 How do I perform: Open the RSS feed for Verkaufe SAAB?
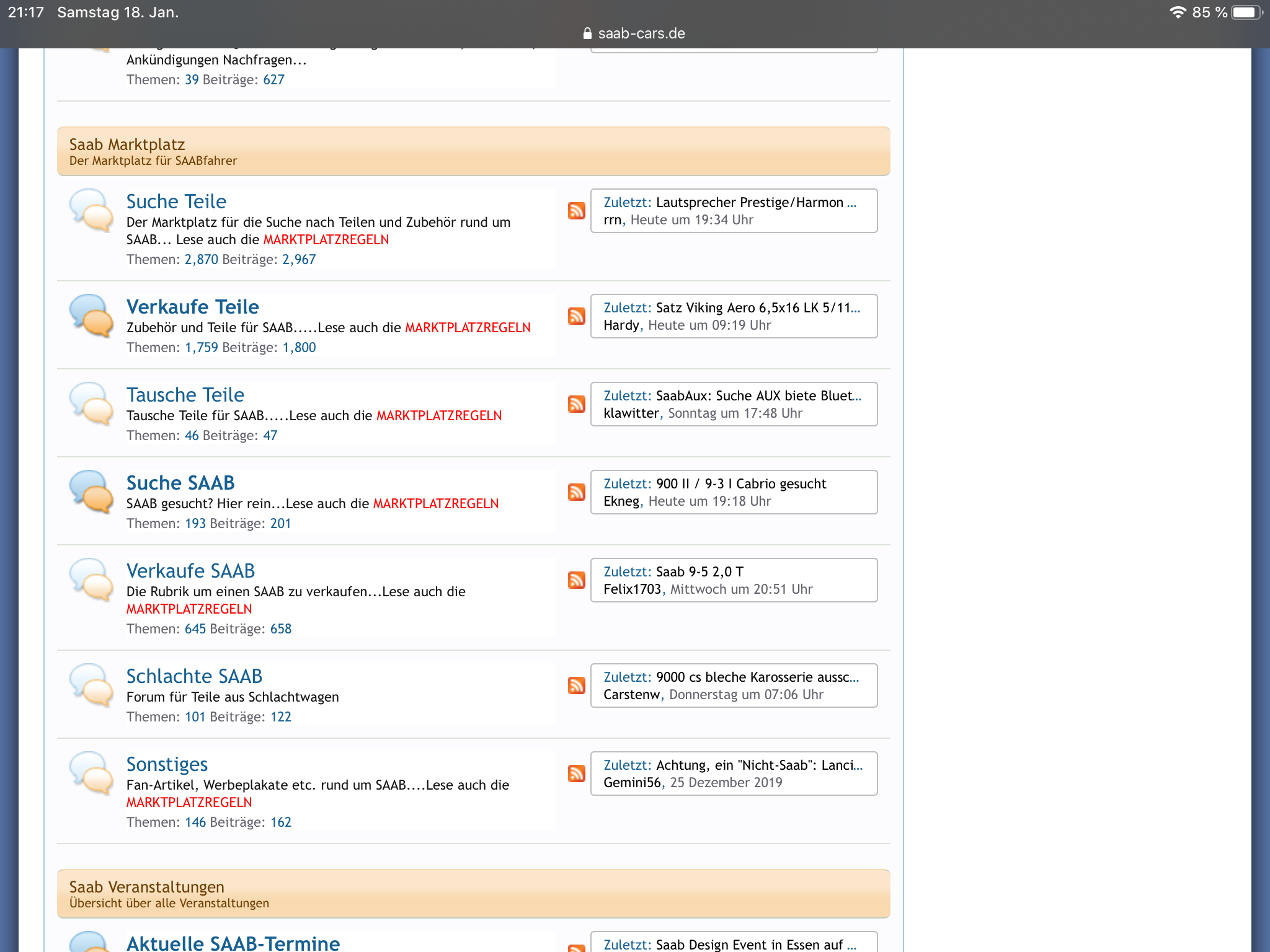577,580
